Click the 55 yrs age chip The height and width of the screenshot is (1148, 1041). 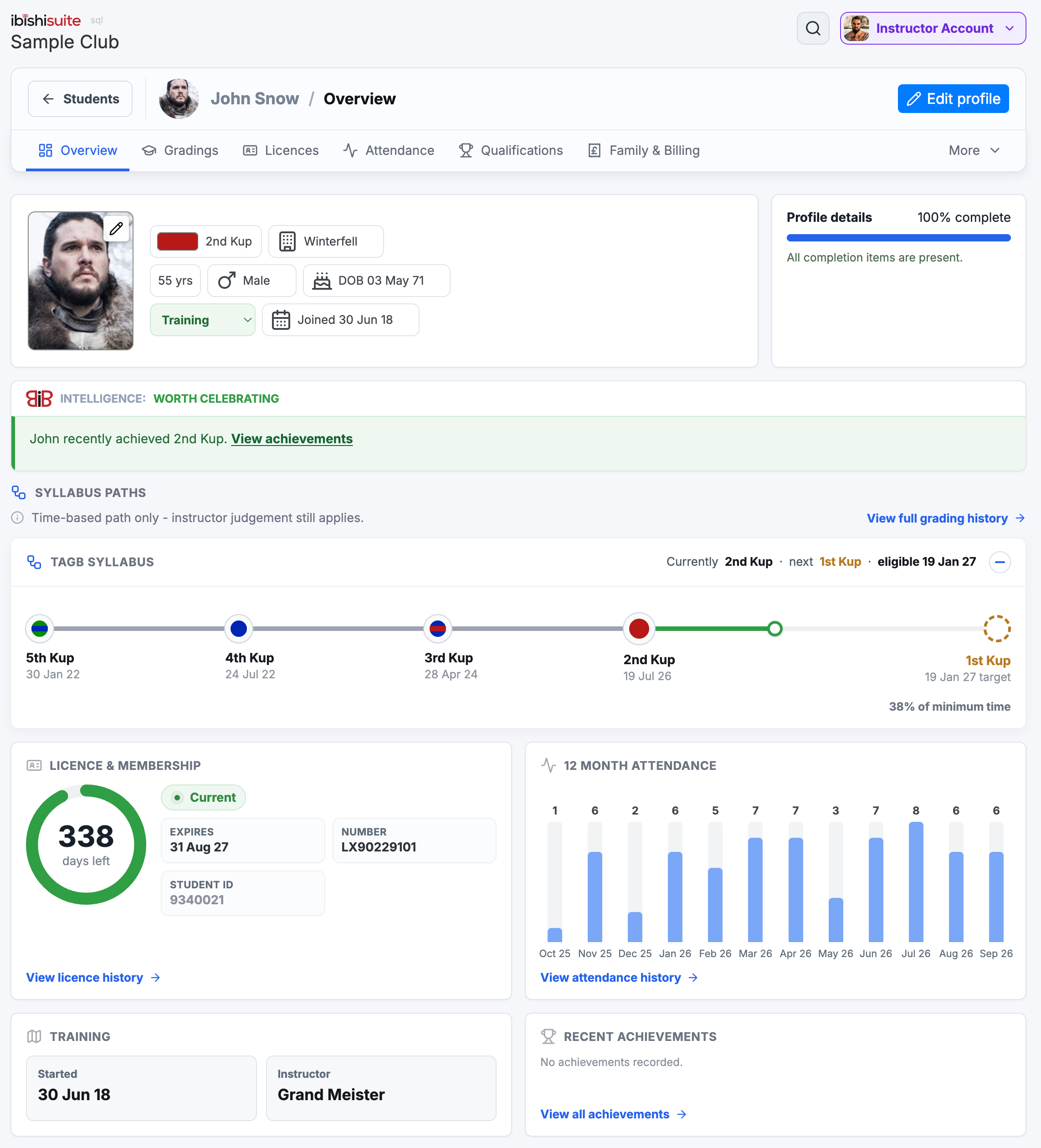tap(175, 280)
